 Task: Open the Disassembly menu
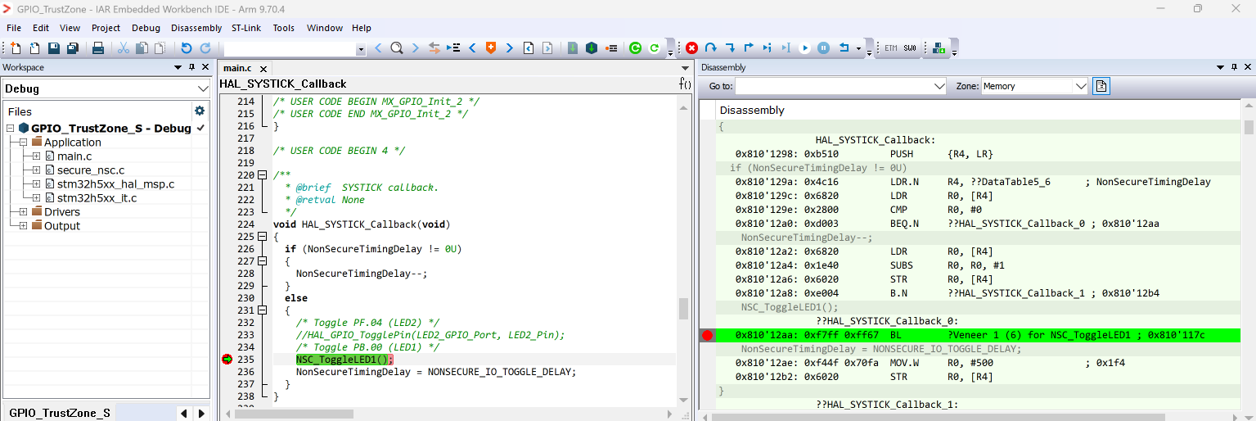coord(196,28)
